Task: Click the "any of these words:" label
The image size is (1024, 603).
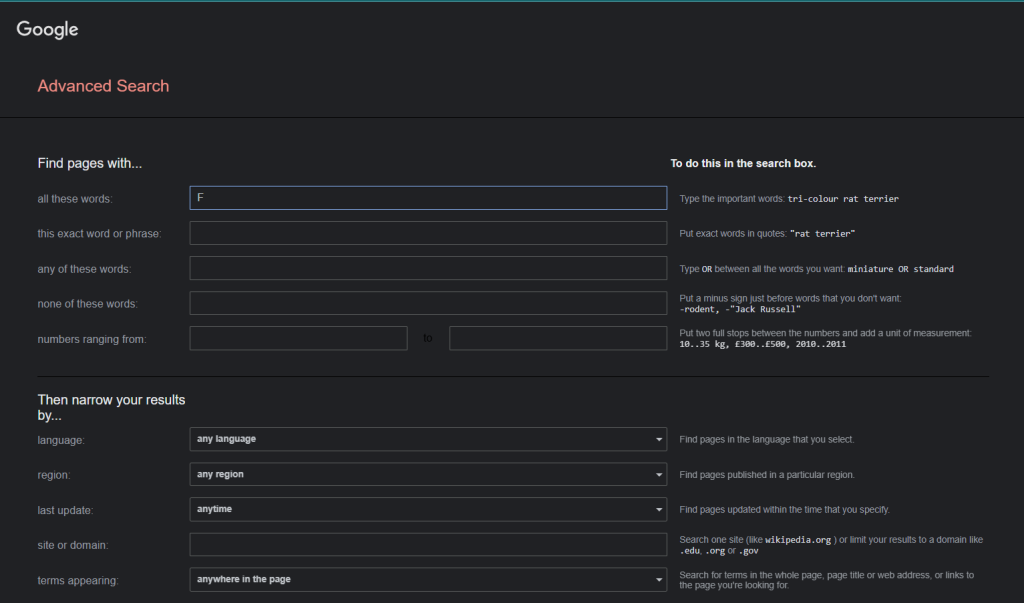Action: (84, 269)
